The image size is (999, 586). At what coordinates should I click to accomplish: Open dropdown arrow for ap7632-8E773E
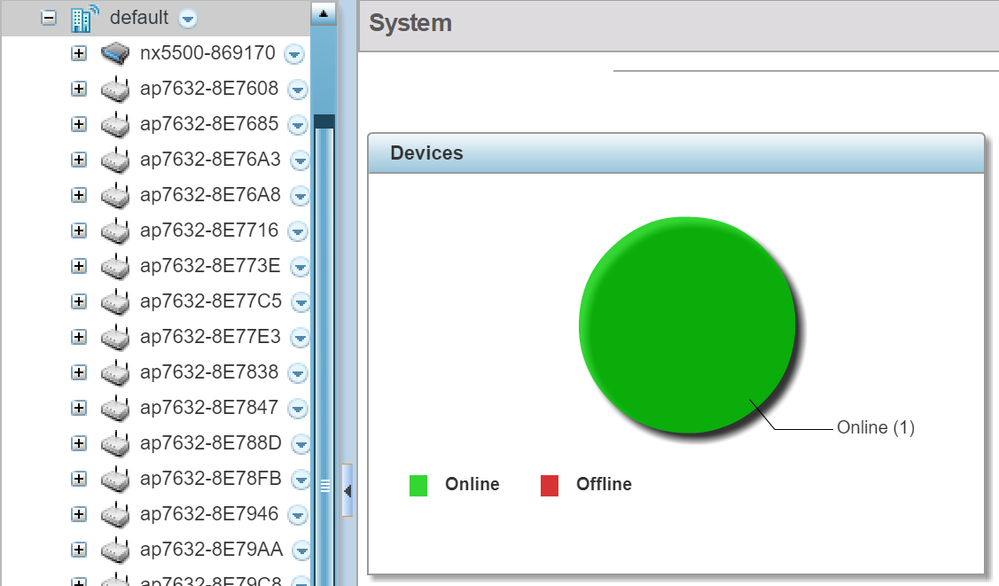(x=299, y=267)
